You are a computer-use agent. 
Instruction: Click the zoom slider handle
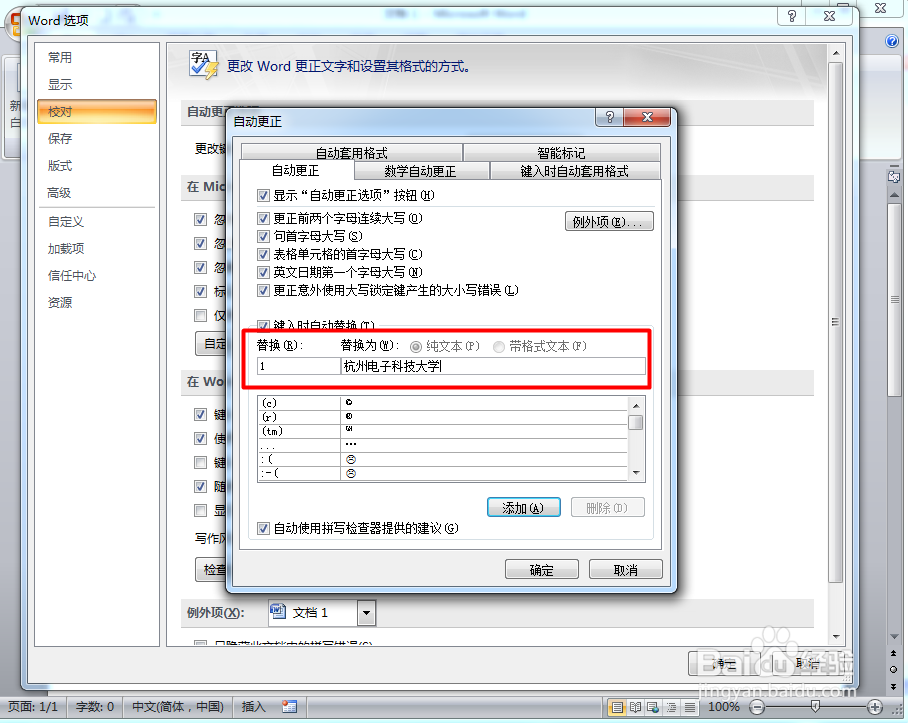[815, 706]
